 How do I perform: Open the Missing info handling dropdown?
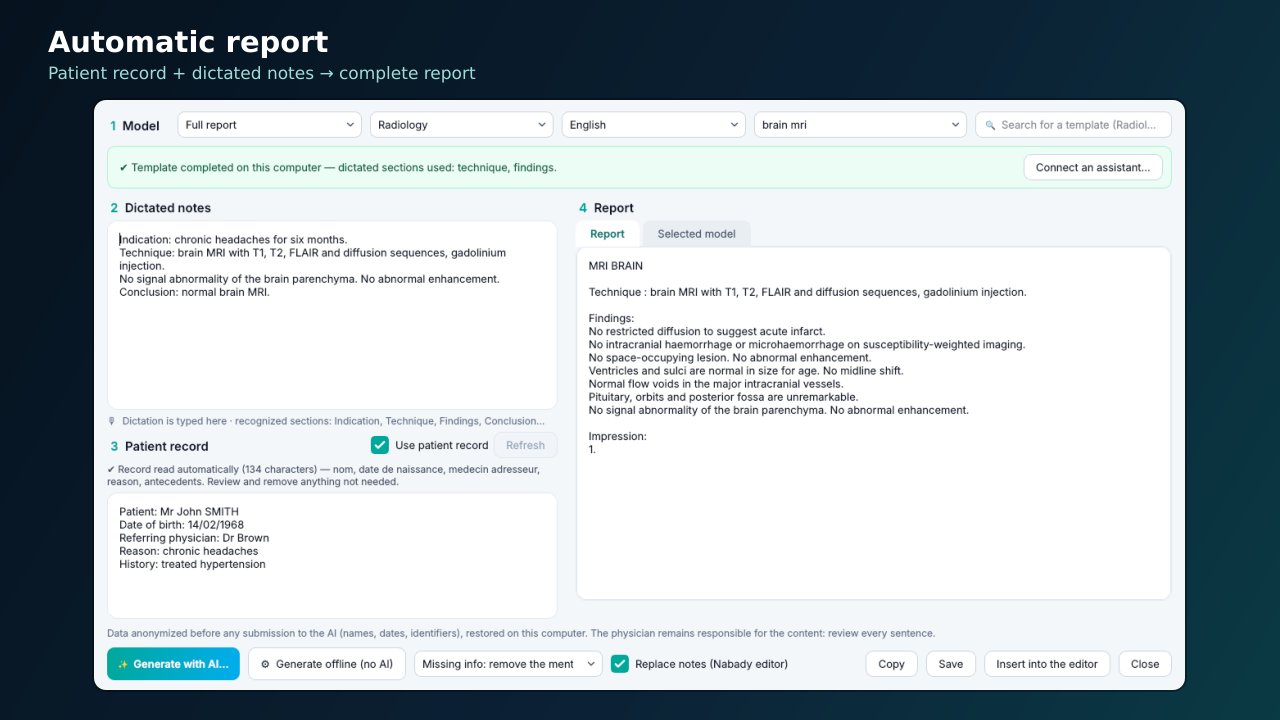tap(508, 664)
